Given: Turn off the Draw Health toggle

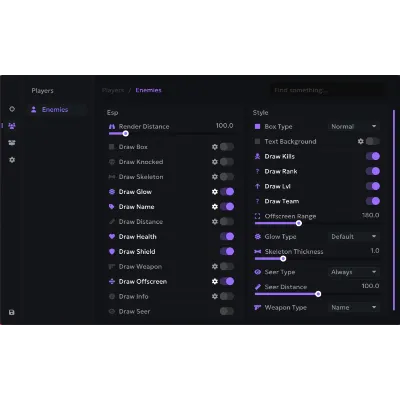Looking at the screenshot, I should coord(227,236).
